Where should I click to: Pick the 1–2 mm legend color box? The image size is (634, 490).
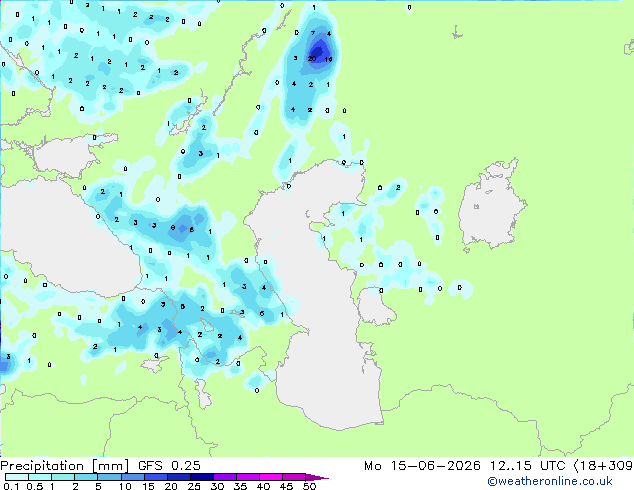63,477
